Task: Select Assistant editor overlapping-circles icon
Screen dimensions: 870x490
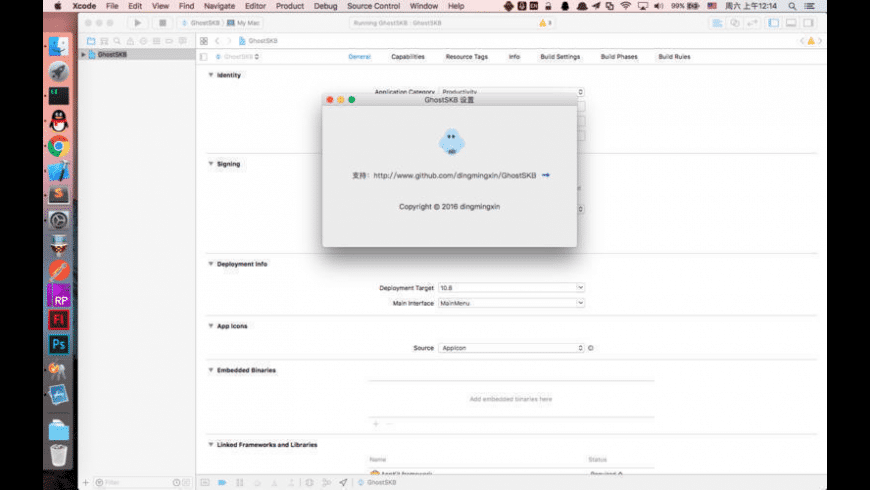Action: (x=735, y=23)
